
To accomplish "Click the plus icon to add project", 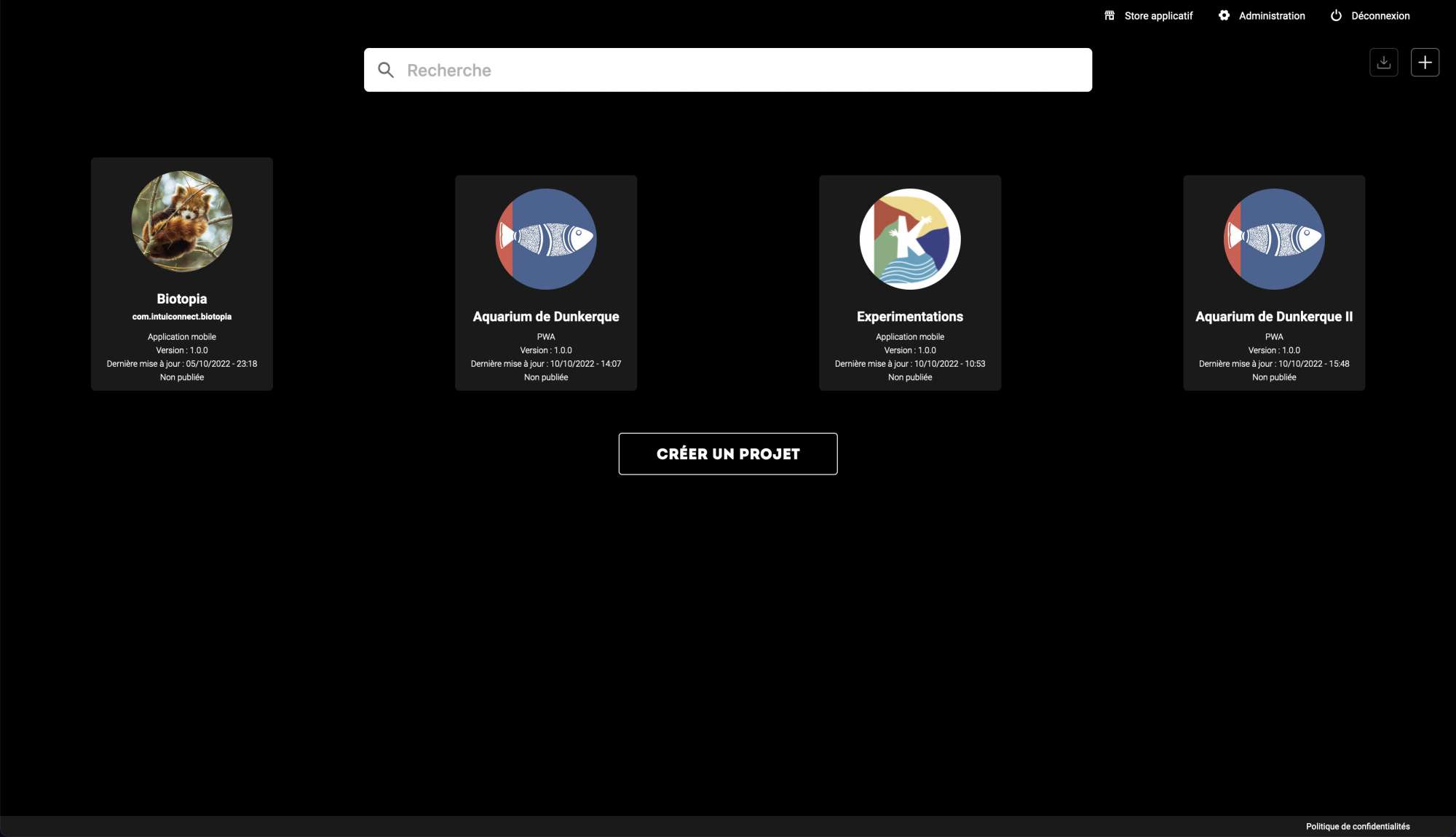I will point(1425,63).
